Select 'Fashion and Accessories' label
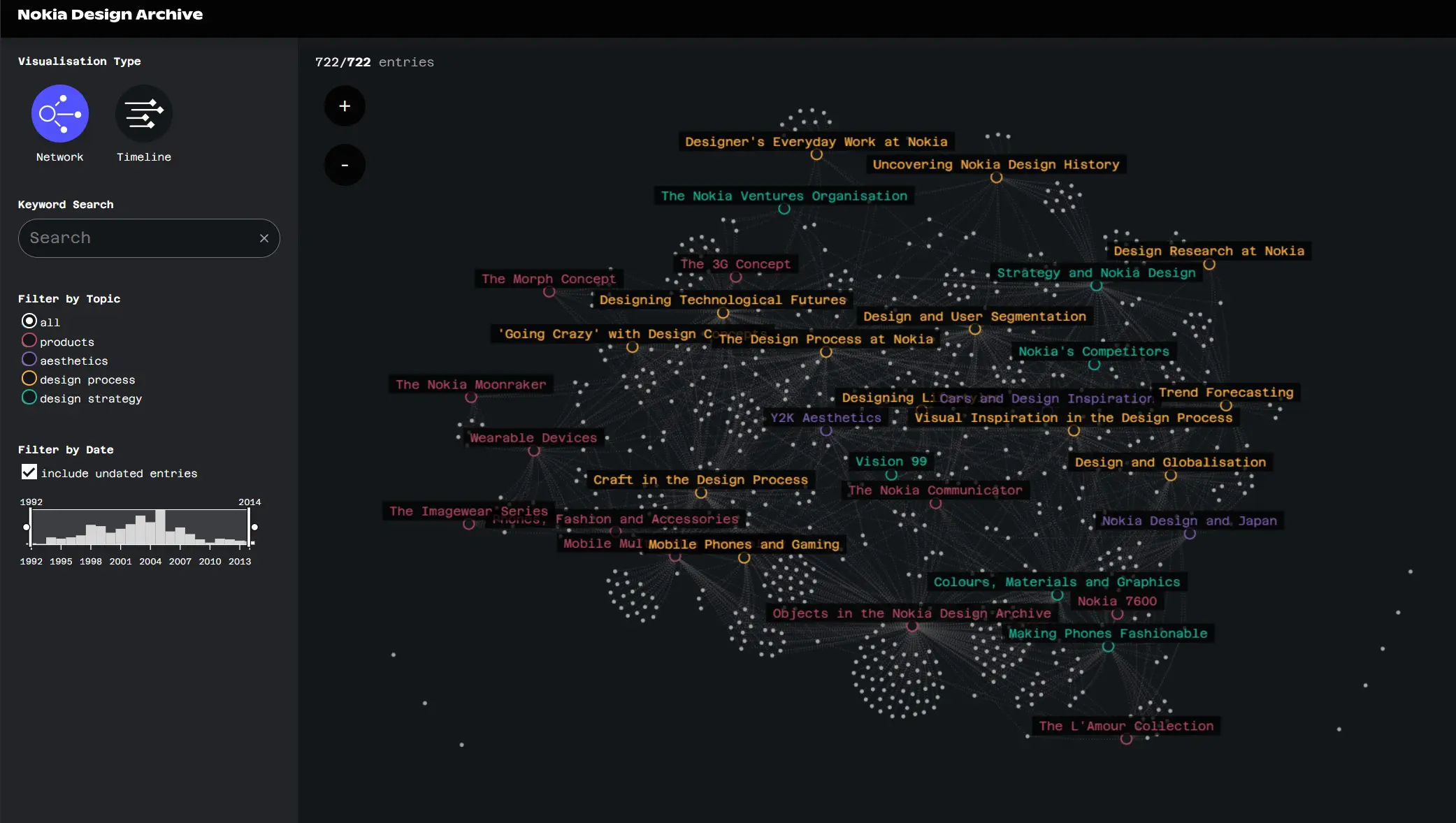Viewport: 1456px width, 823px height. [x=647, y=519]
